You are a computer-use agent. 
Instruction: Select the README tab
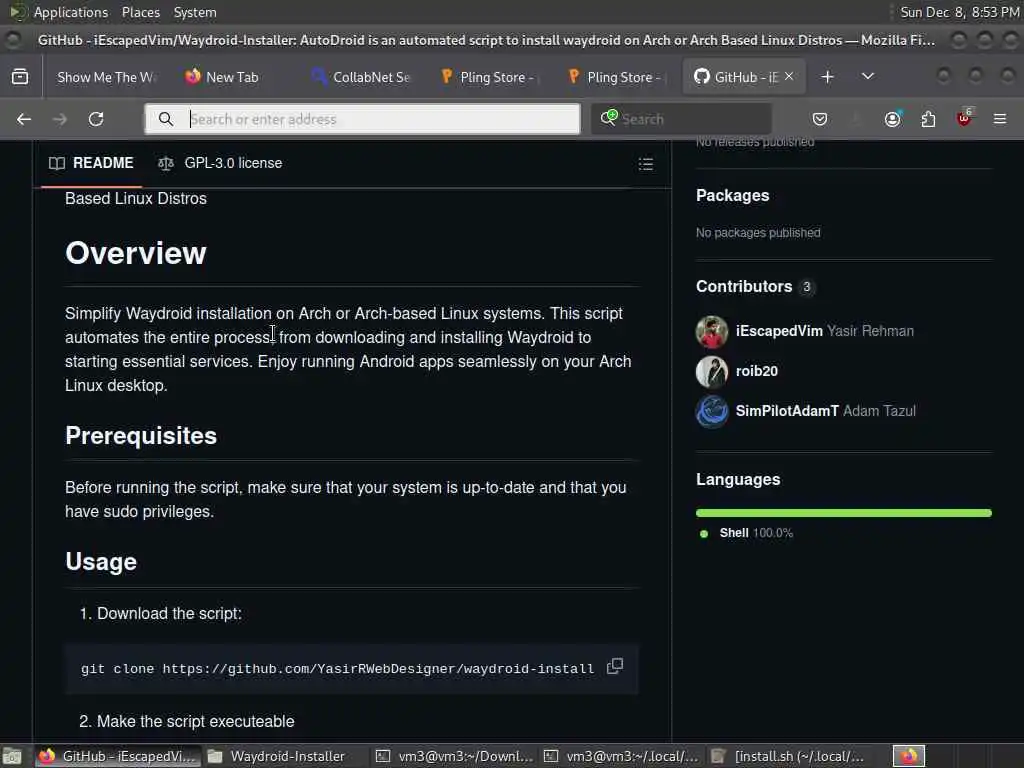click(91, 163)
